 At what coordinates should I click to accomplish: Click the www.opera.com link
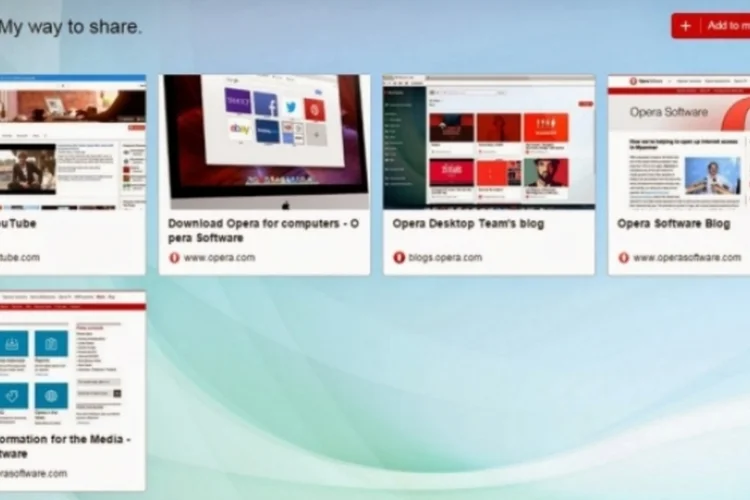[x=220, y=257]
